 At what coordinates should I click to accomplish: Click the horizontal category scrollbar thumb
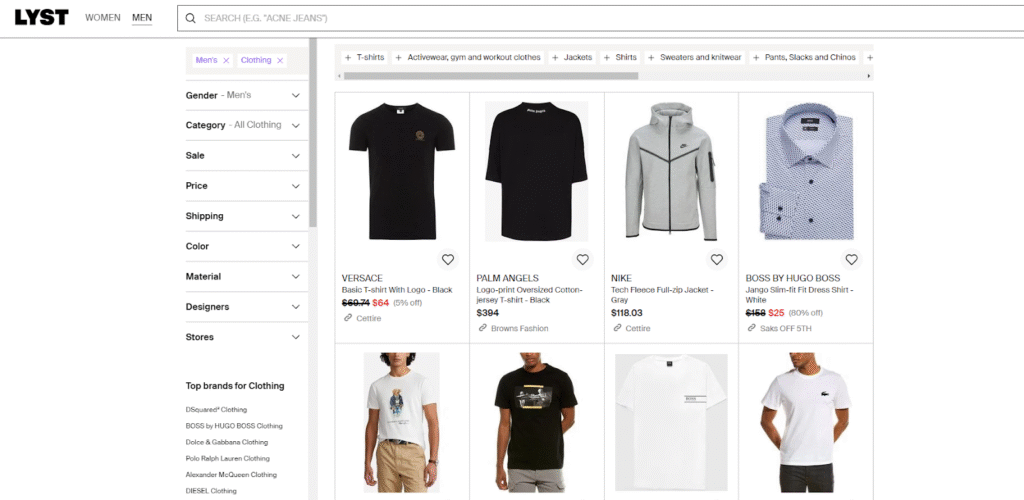click(491, 76)
